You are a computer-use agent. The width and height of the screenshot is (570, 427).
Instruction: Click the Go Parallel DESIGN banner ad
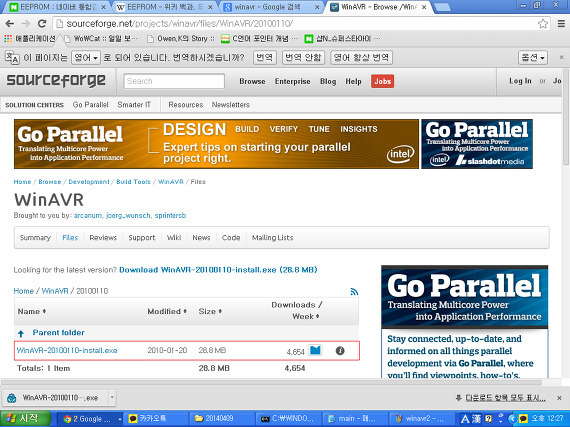tap(216, 144)
